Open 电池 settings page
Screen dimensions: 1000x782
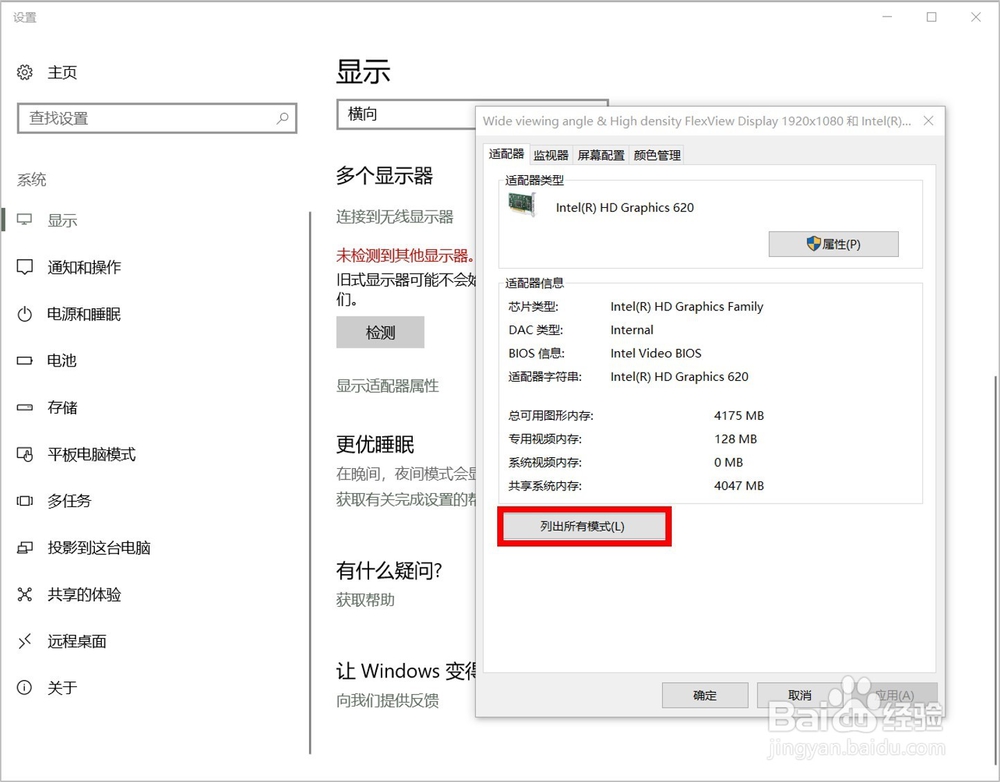[62, 360]
